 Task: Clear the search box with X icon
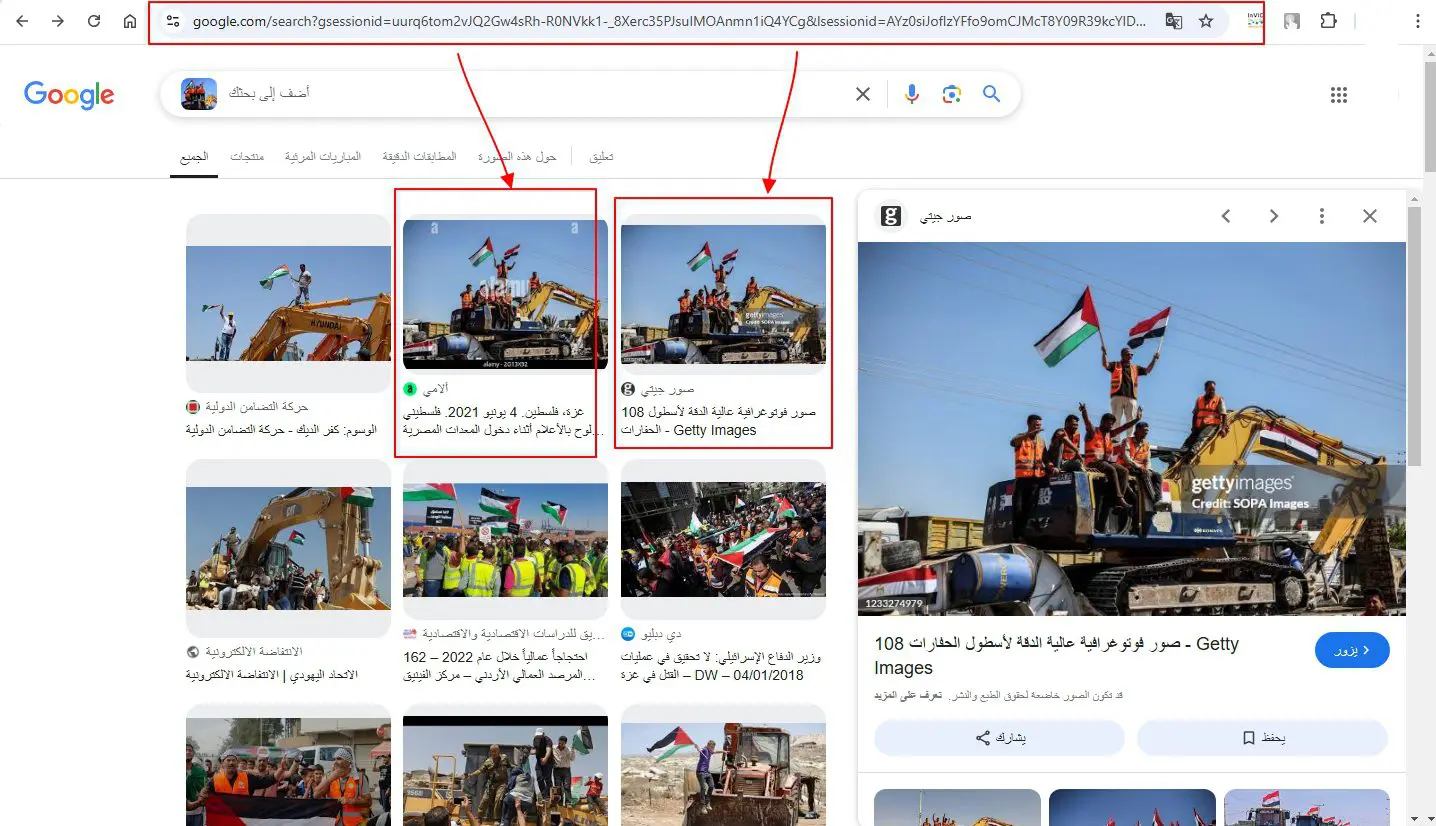pos(863,94)
